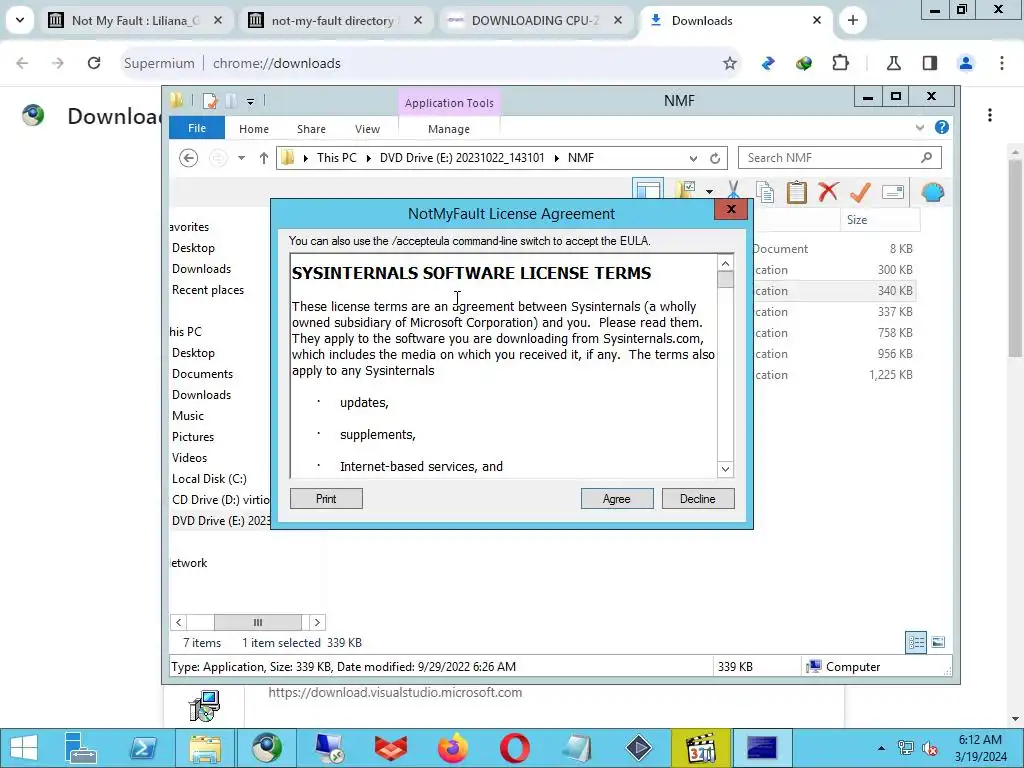Select Music in navigation pane

[187, 416]
